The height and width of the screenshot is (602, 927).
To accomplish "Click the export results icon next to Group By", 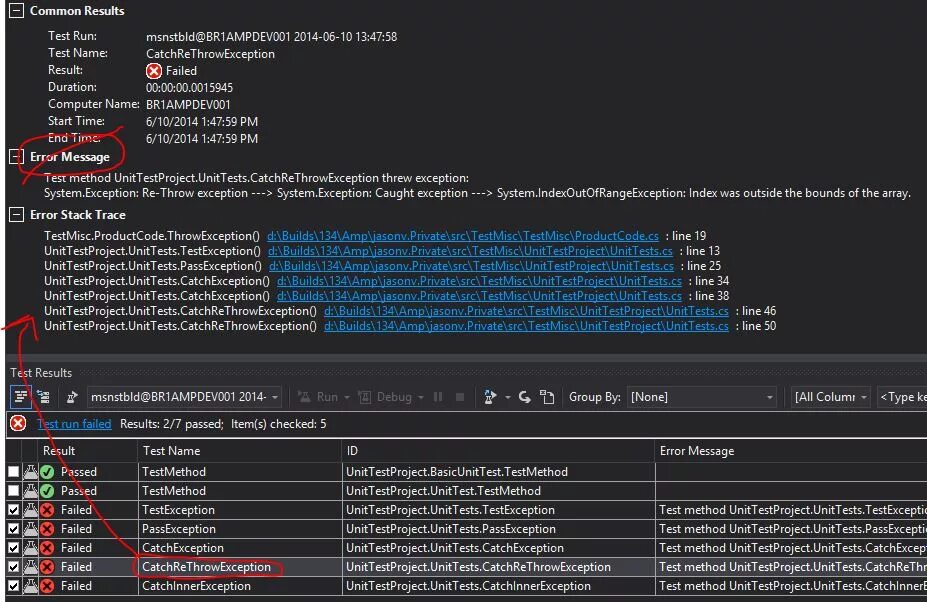I will [547, 397].
